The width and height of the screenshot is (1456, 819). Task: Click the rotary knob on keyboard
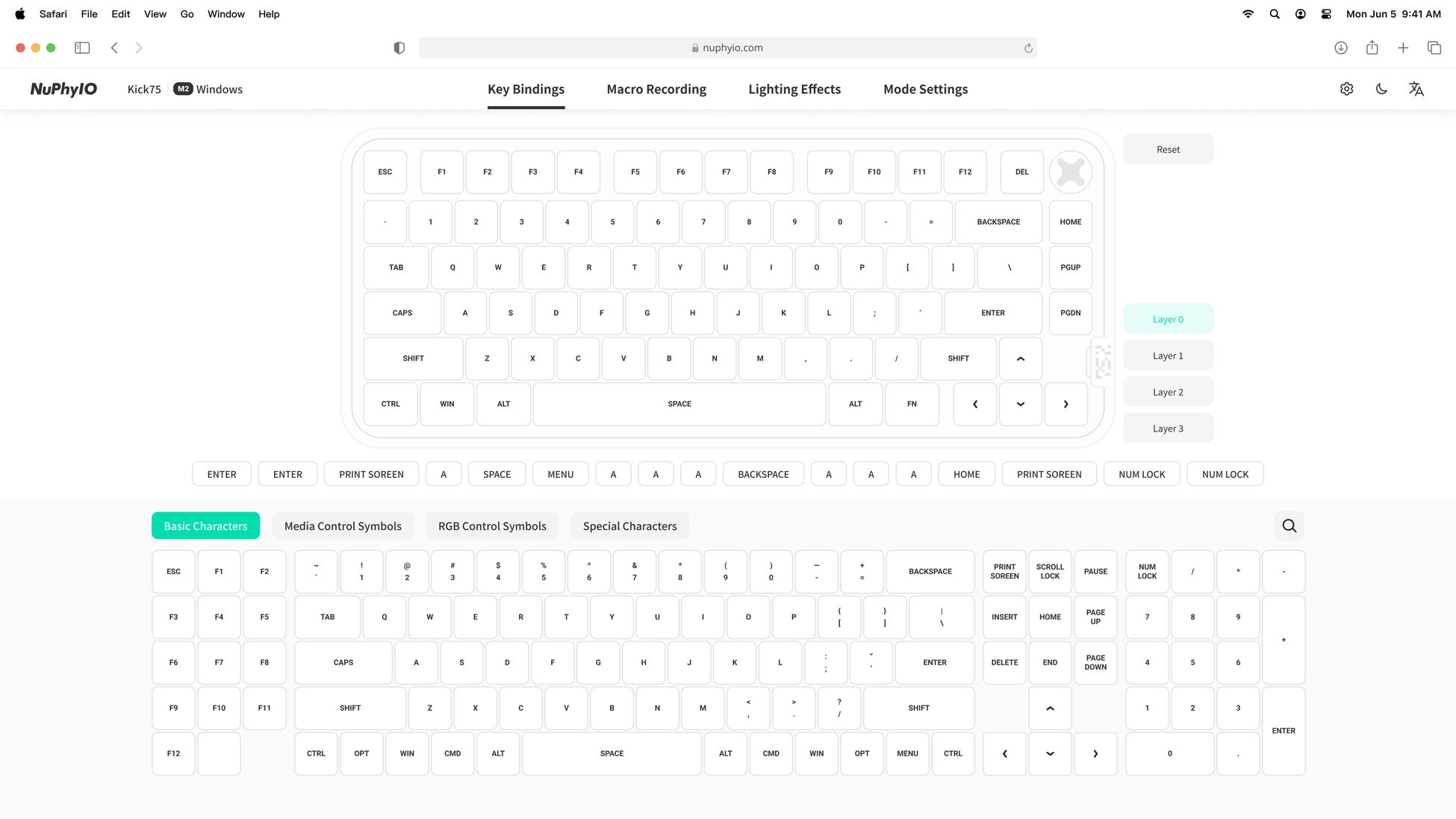pos(1070,172)
